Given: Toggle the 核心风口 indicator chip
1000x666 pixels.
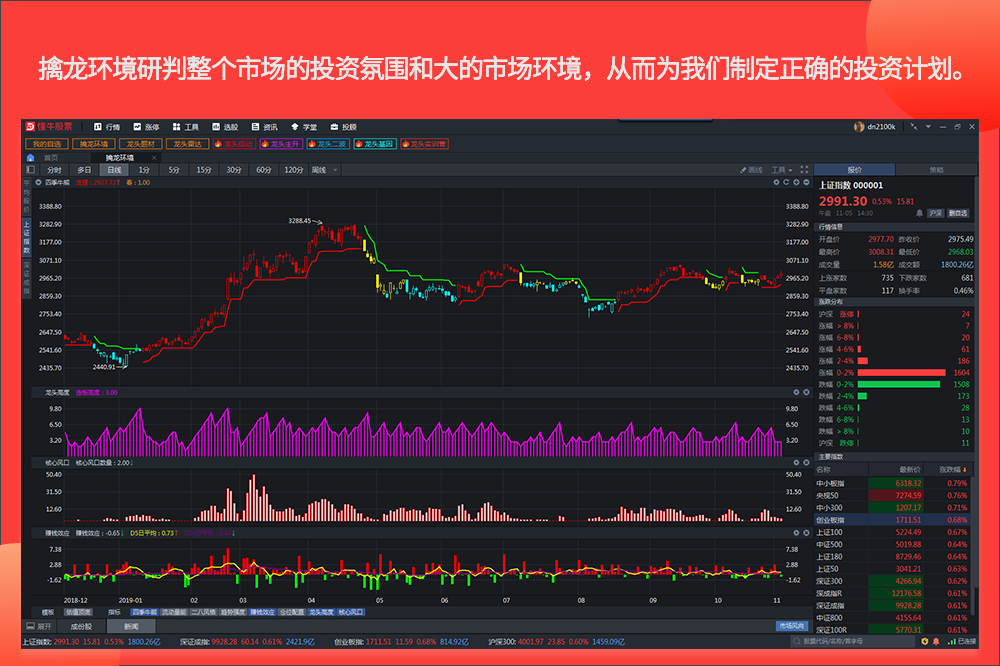Looking at the screenshot, I should (x=351, y=612).
